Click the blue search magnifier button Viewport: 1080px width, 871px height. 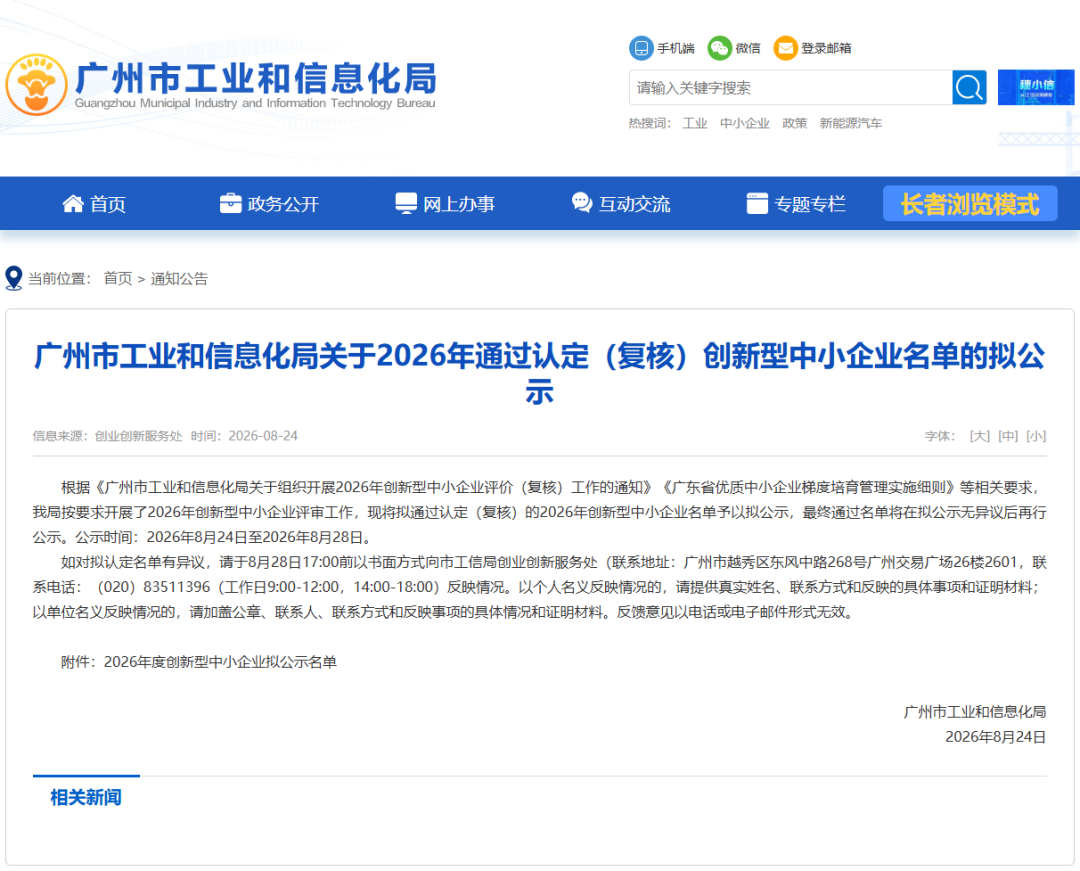click(969, 87)
